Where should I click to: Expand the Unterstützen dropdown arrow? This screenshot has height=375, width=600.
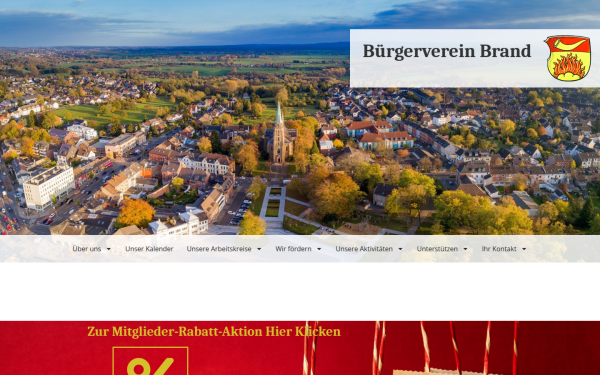(465, 249)
